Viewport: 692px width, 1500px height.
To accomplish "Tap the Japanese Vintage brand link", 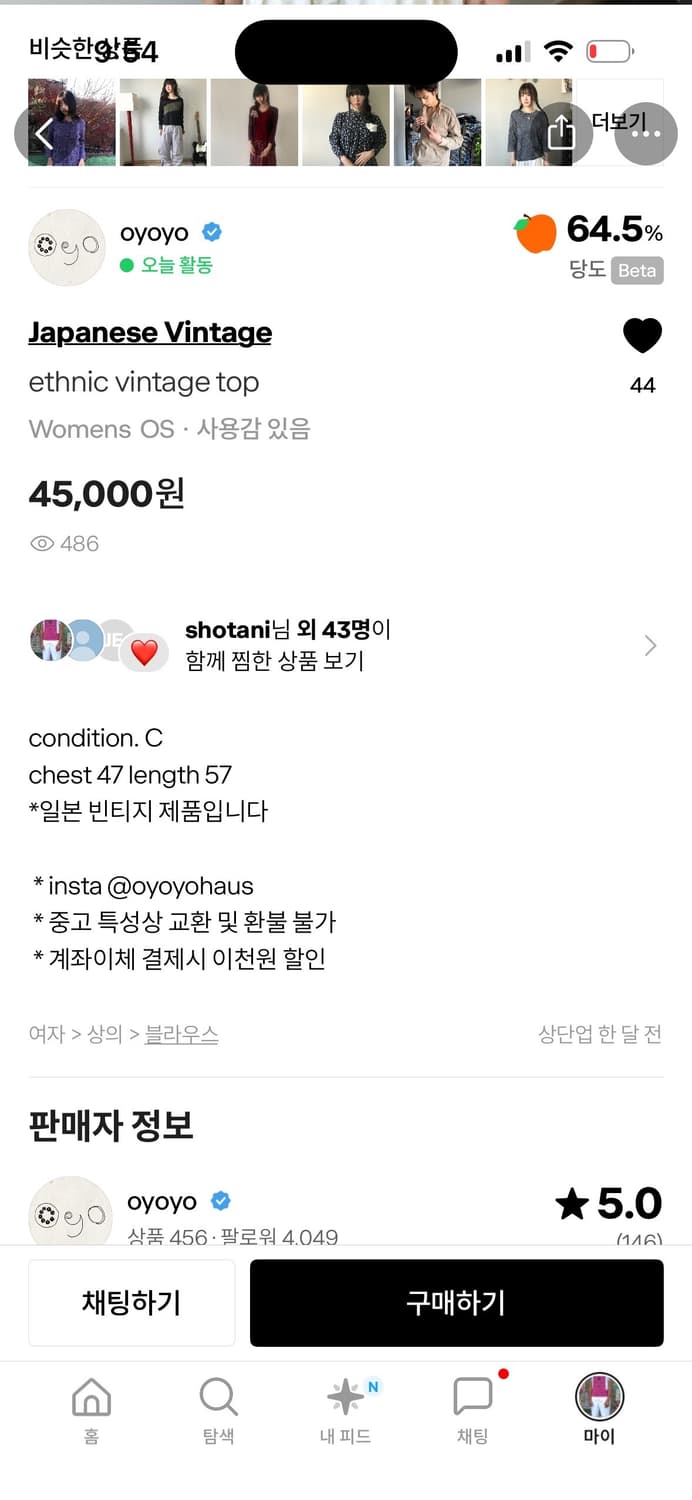I will click(149, 331).
